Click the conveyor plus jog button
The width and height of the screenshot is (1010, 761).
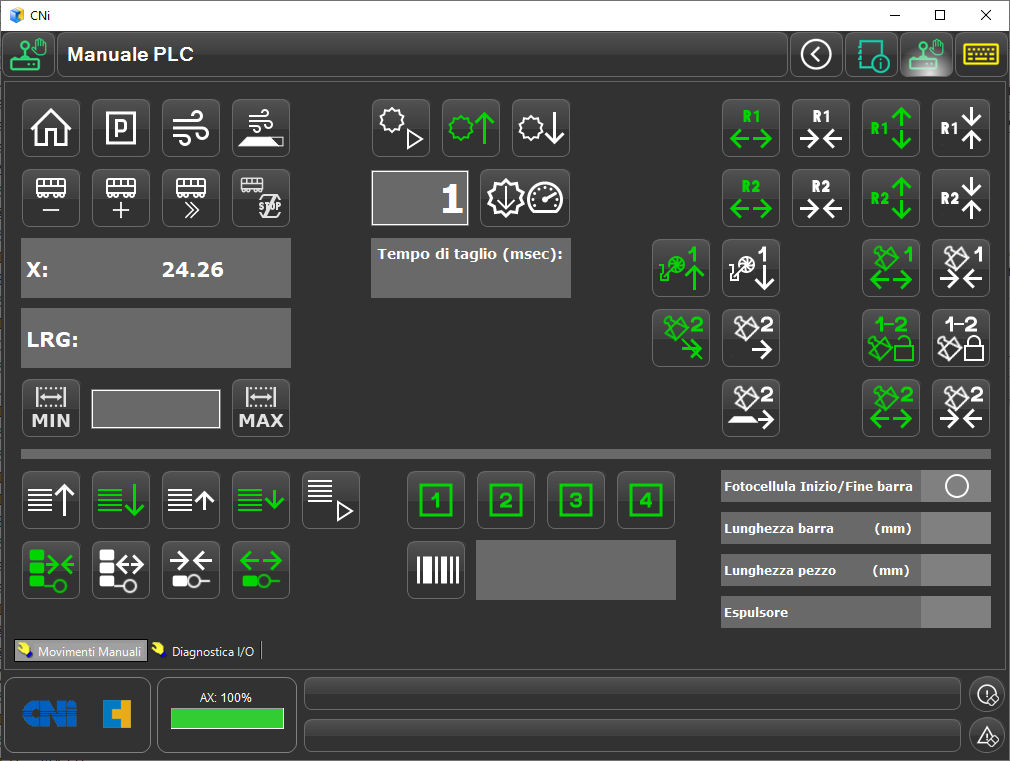(121, 198)
